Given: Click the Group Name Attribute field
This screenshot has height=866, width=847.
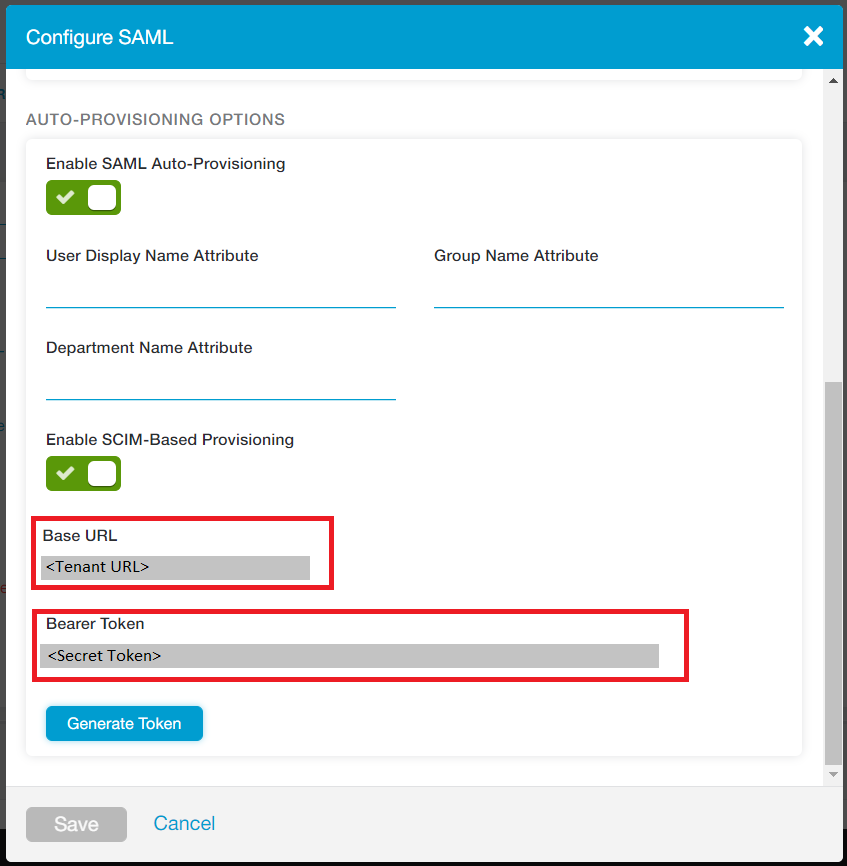Looking at the screenshot, I should click(x=608, y=300).
